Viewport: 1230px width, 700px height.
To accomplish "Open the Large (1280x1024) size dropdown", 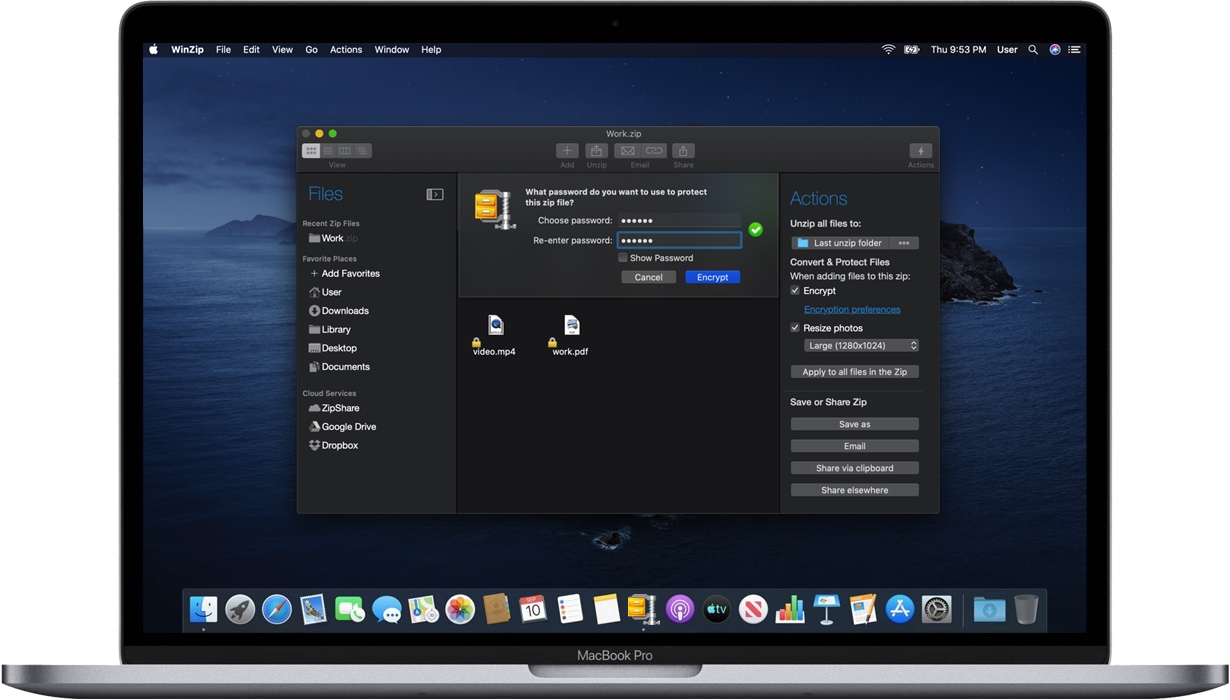I will (x=861, y=346).
